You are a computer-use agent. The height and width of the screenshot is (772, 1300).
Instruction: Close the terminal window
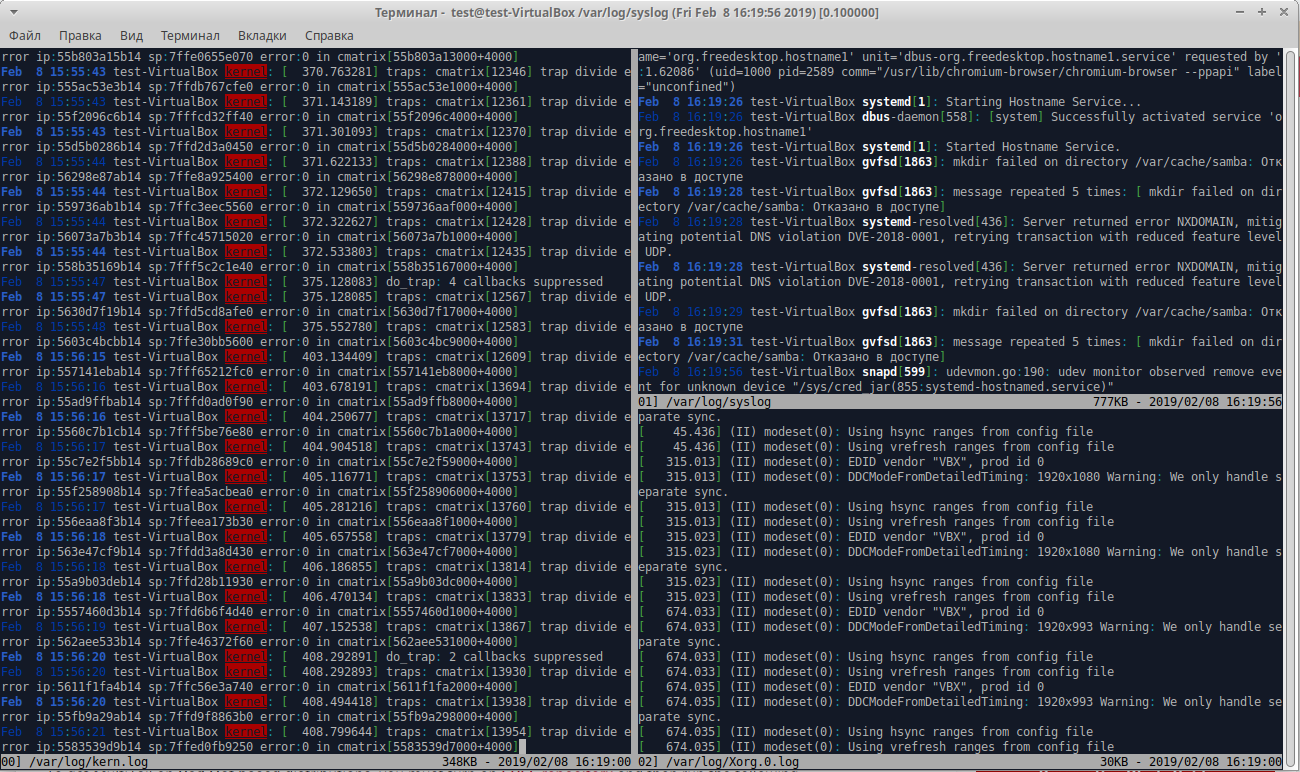[x=1282, y=13]
